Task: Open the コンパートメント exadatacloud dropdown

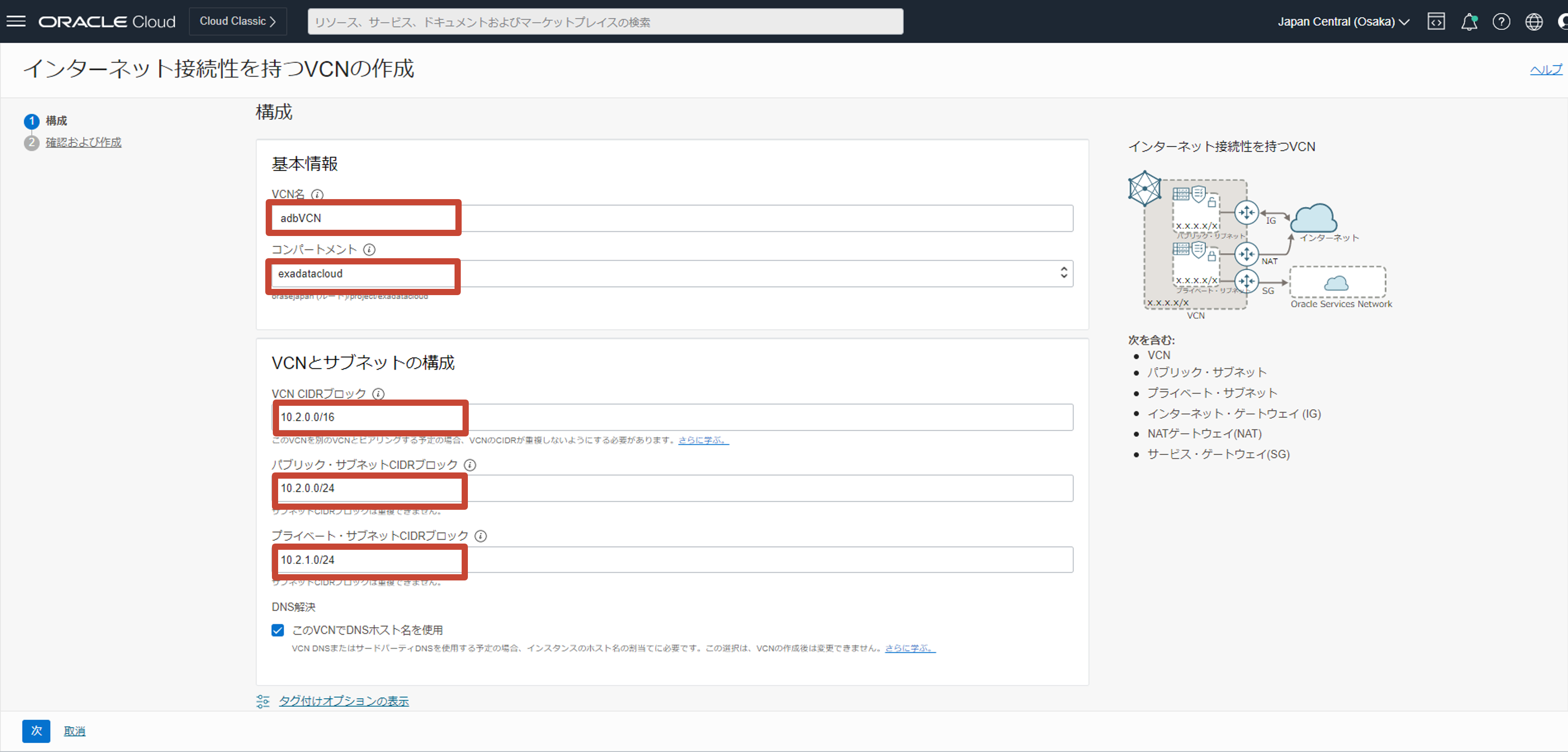Action: point(672,273)
